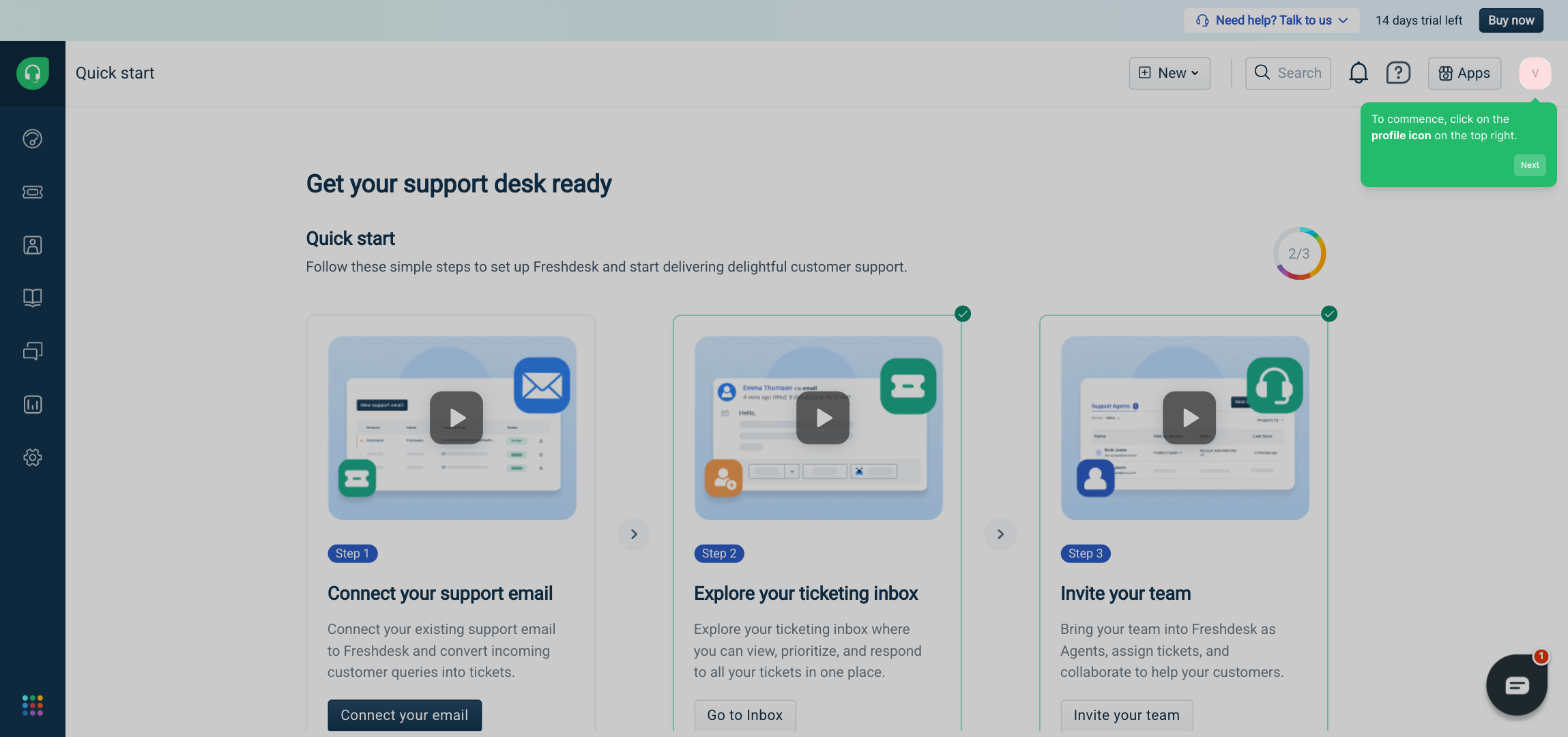Screen dimensions: 1568x737
Task: Open the Solutions knowledge base icon
Action: [x=33, y=298]
